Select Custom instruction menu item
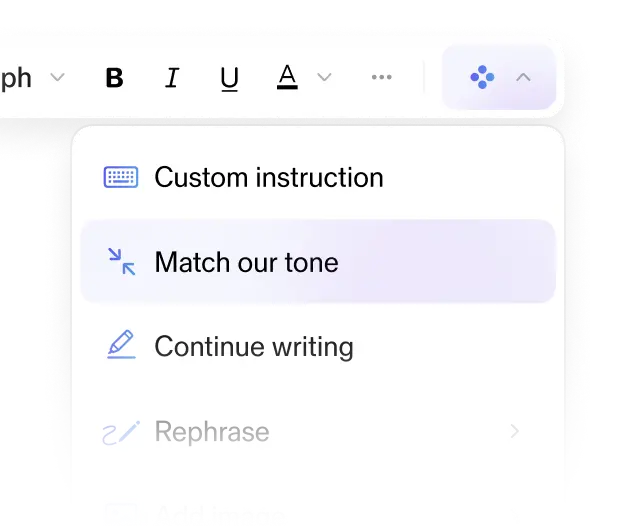The width and height of the screenshot is (636, 526). coord(268,177)
